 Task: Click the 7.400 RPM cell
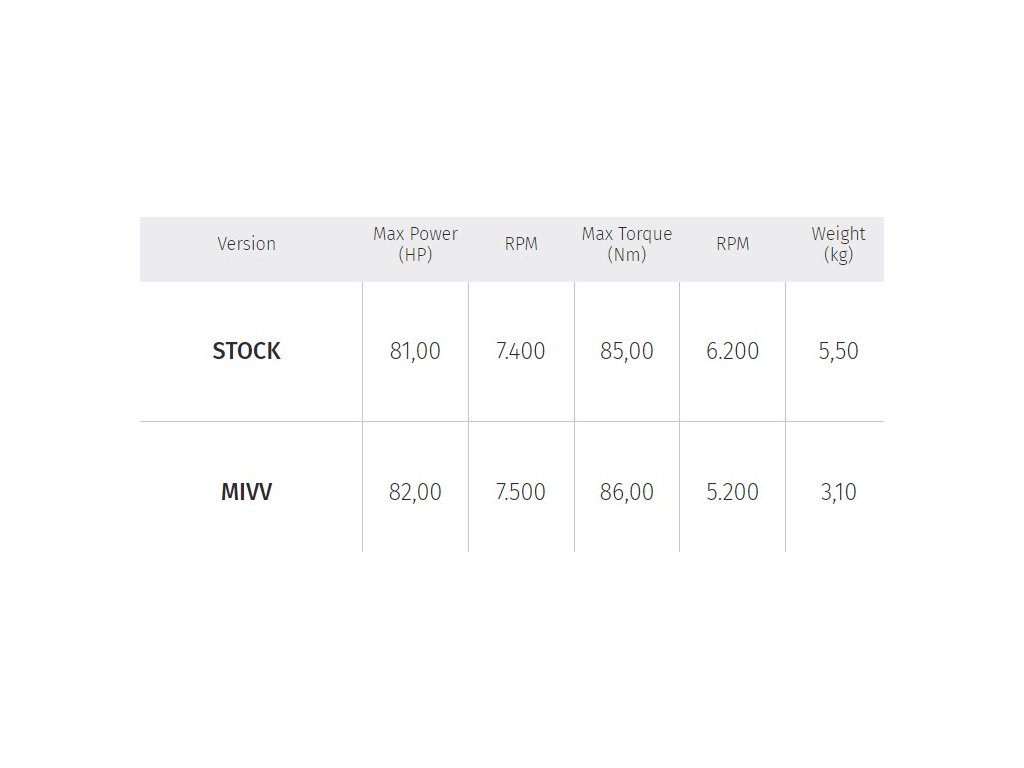click(520, 351)
